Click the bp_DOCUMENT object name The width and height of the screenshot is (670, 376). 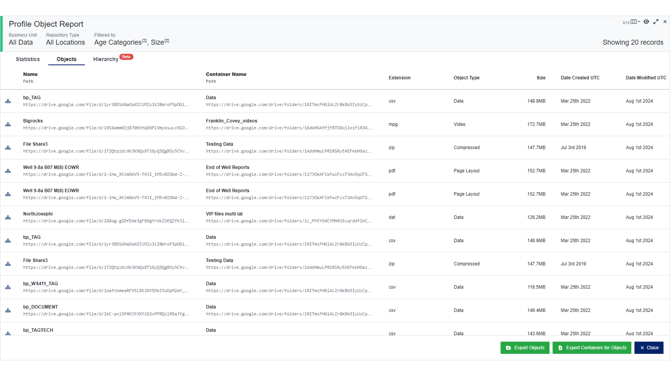(x=40, y=307)
